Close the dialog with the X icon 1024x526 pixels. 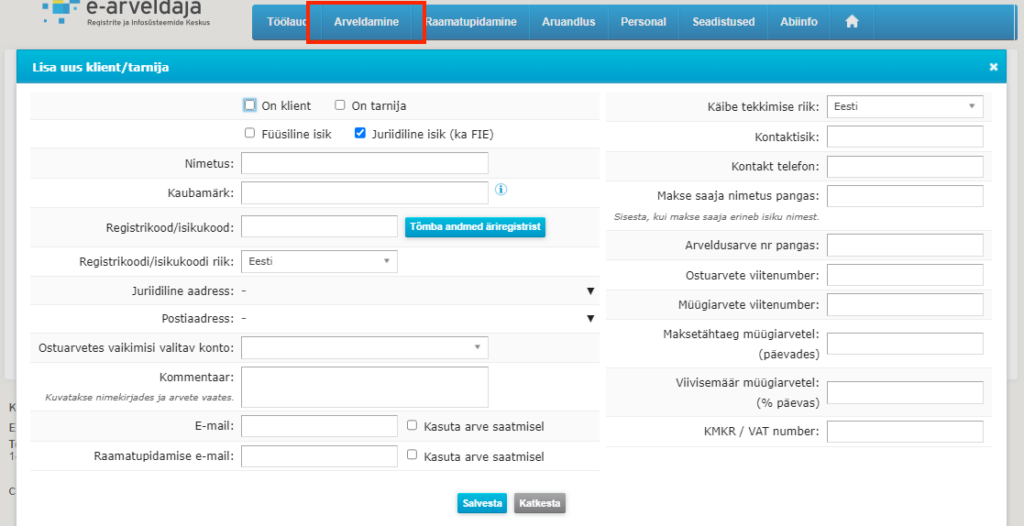(x=993, y=67)
